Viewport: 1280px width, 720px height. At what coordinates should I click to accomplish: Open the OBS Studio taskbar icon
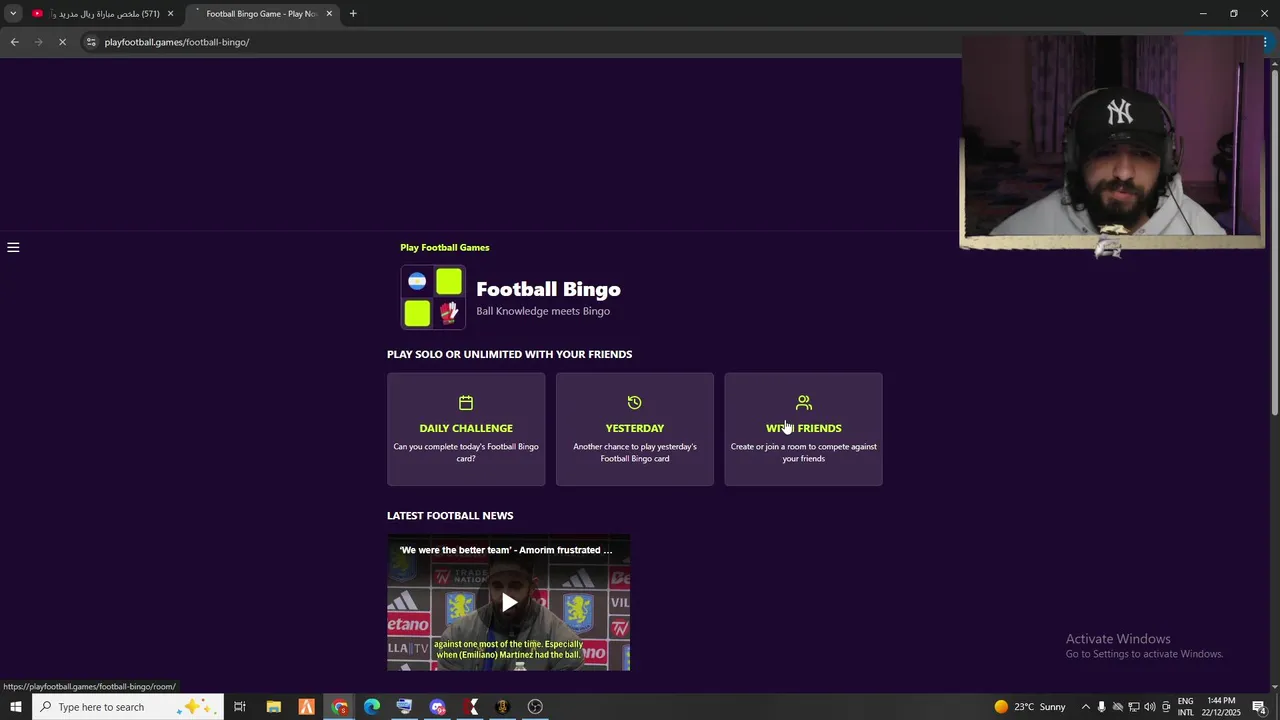pos(535,707)
